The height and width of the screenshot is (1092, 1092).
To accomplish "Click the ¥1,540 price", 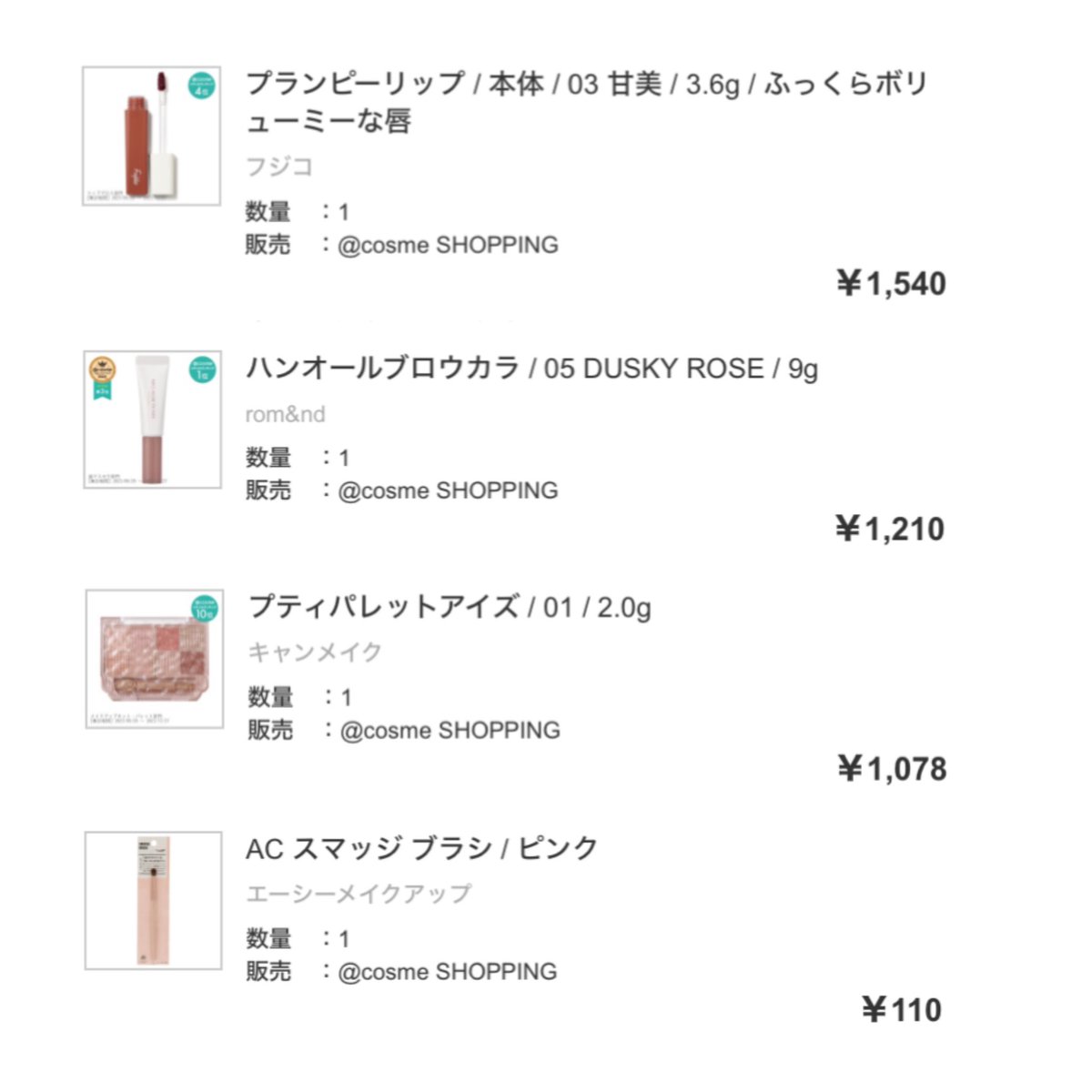I will coord(891,284).
